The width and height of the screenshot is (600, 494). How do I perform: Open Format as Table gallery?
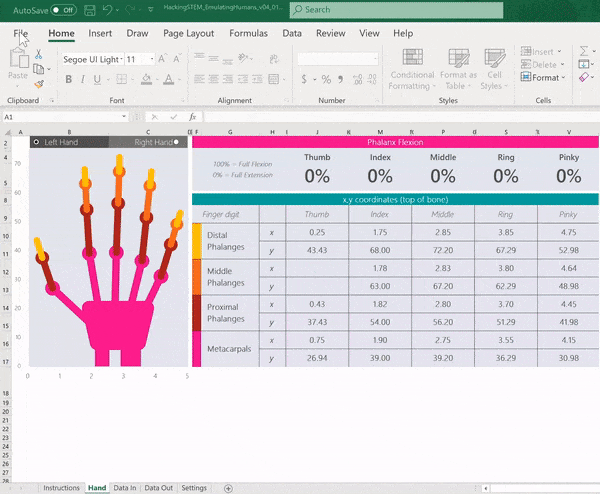tap(458, 70)
